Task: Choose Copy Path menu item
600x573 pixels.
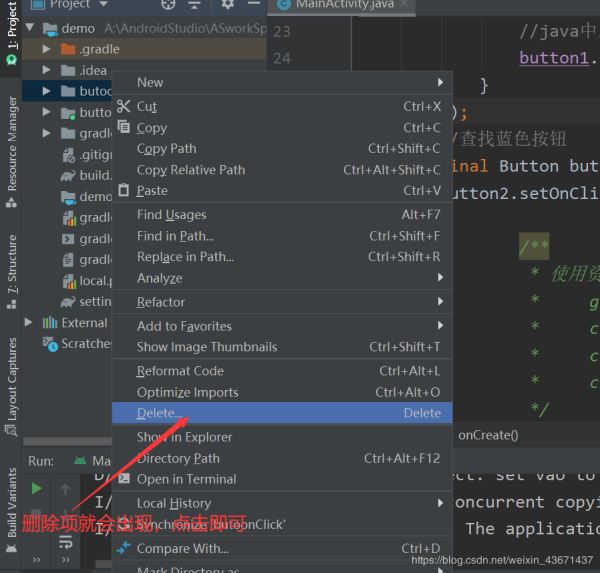Action: point(282,148)
